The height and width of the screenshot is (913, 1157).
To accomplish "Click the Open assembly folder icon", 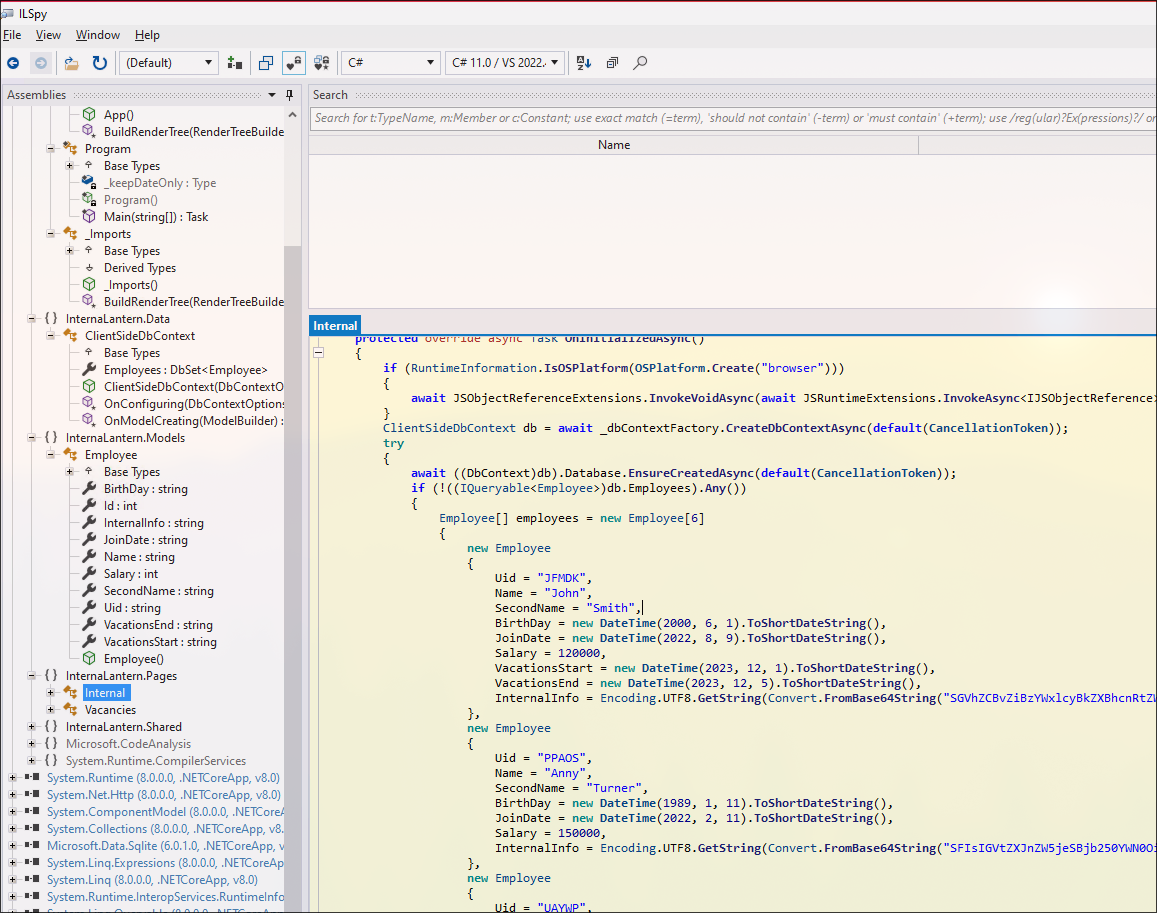I will coord(72,63).
